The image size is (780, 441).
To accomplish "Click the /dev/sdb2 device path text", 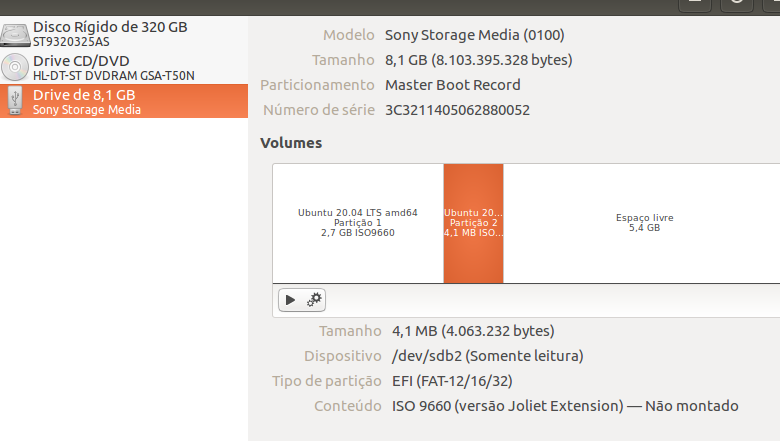I will click(427, 356).
